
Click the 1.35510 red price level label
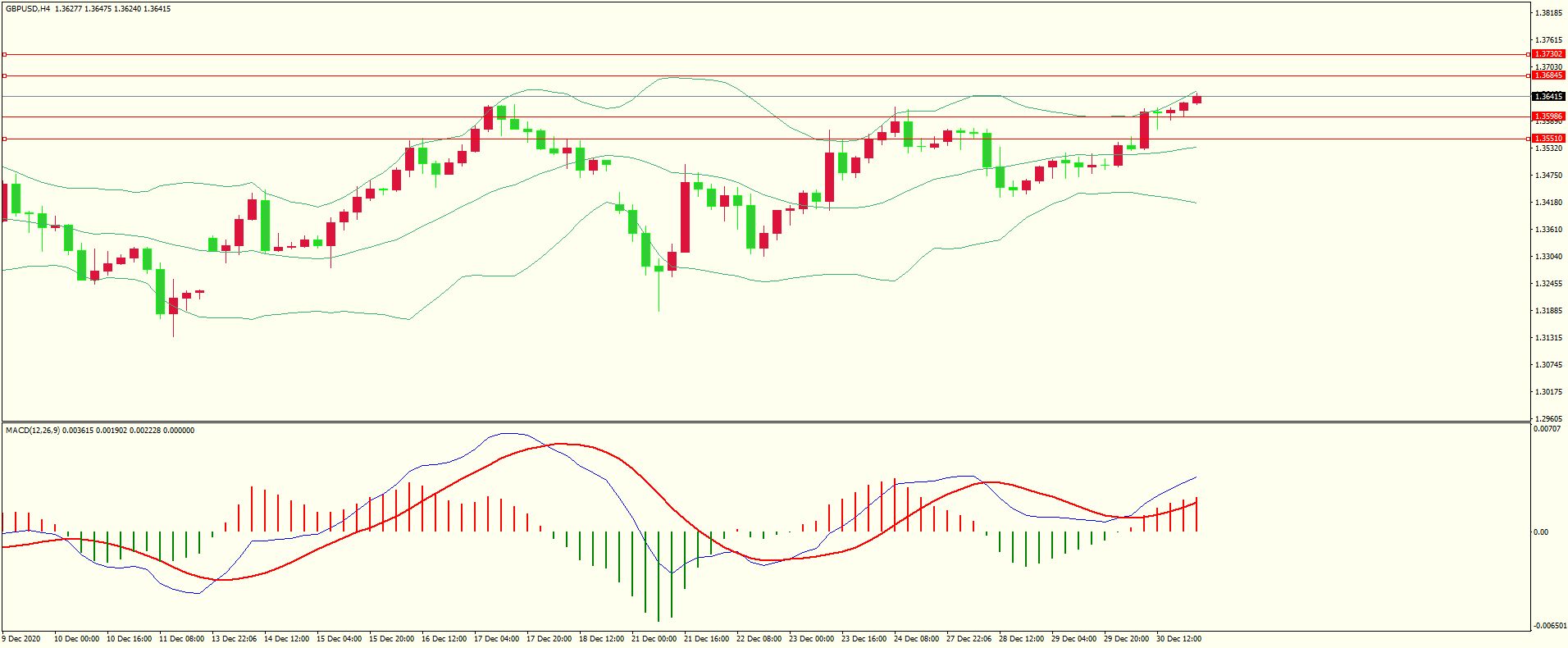tap(1548, 139)
